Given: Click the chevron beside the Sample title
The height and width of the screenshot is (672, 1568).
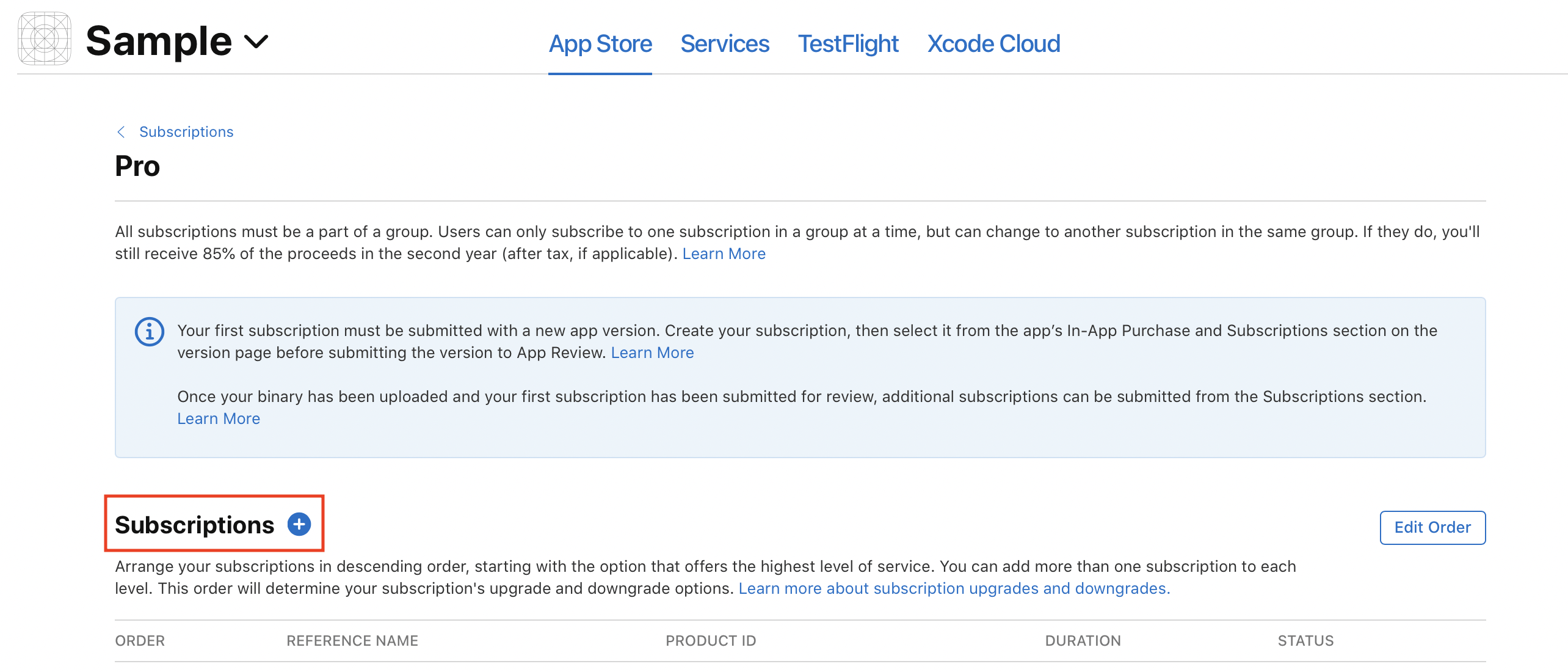Looking at the screenshot, I should pyautogui.click(x=256, y=42).
